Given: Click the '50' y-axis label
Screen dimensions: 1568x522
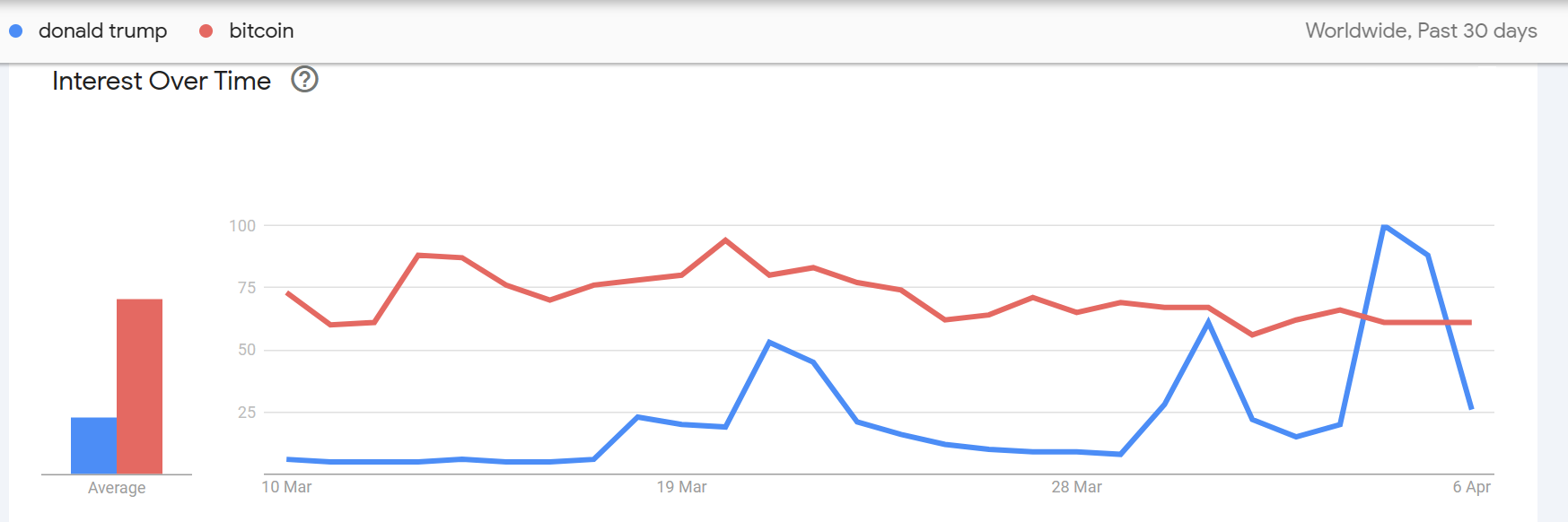Looking at the screenshot, I should [247, 350].
